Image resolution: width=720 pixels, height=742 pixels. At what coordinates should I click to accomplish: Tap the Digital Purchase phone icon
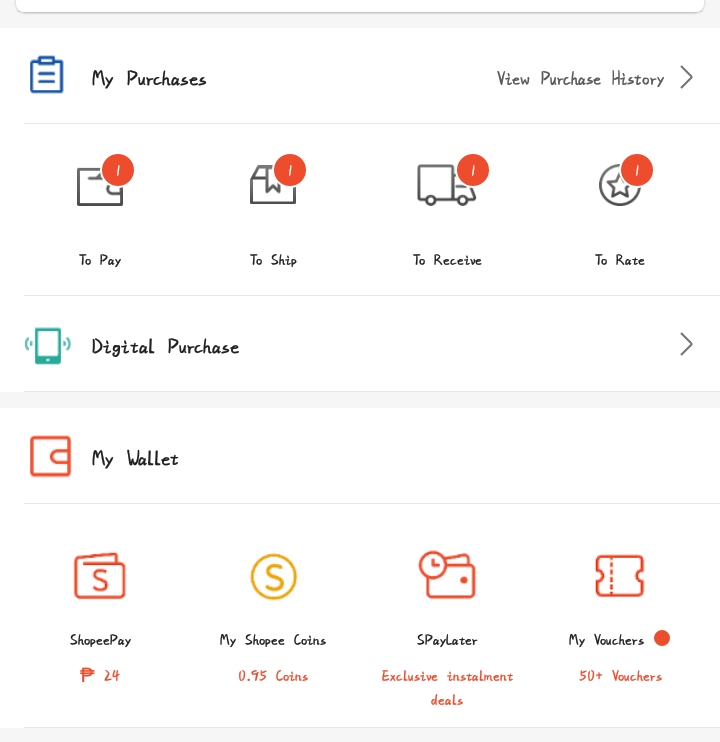coord(48,345)
